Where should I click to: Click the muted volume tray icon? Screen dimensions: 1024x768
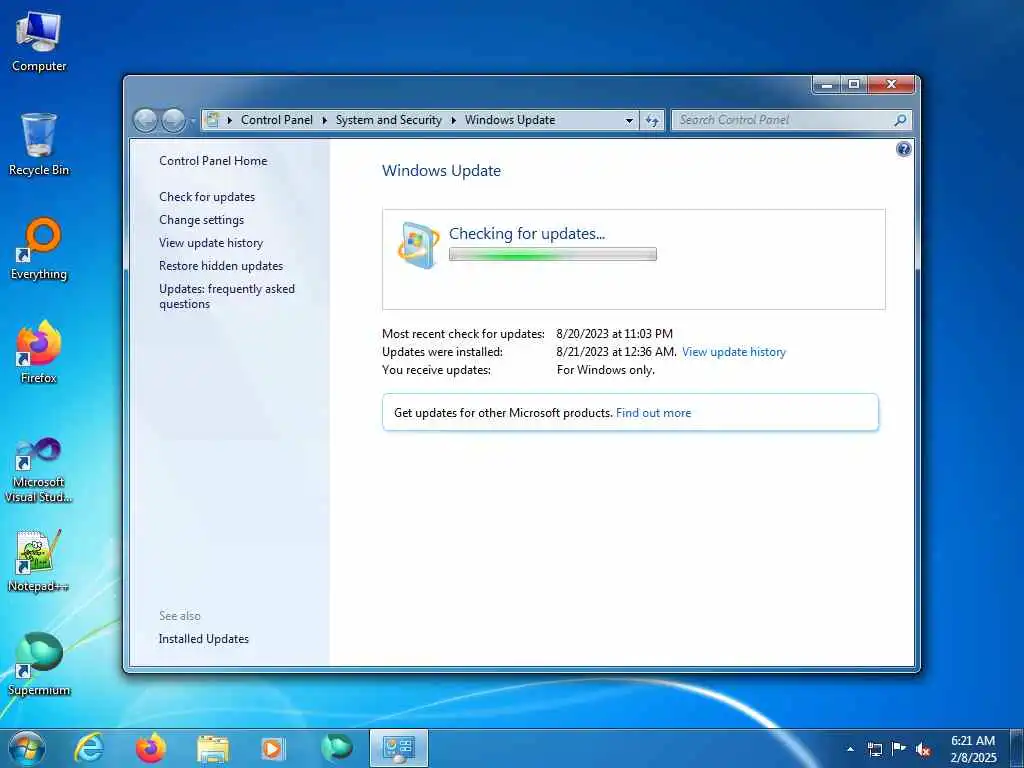(923, 749)
